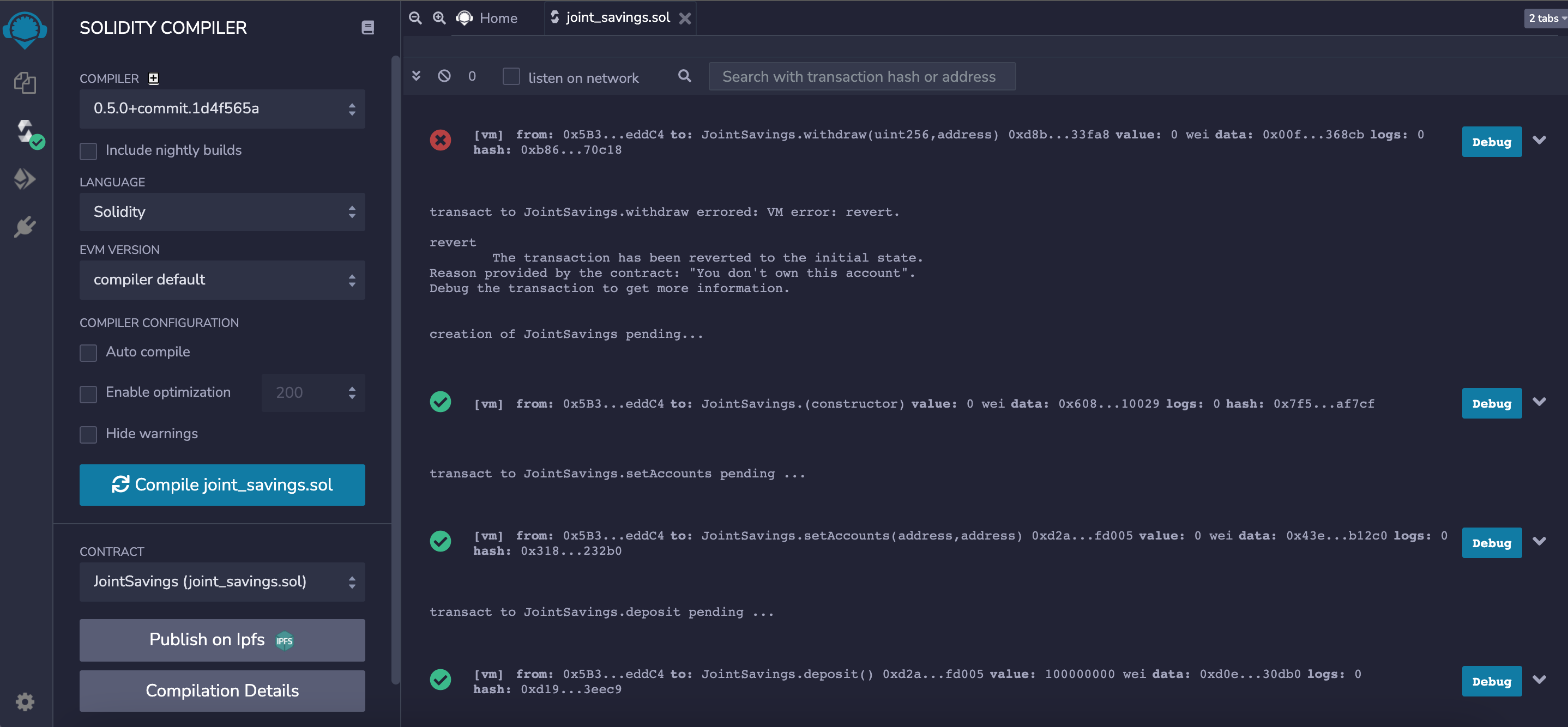Open the 2 tabs list dropdown

[1546, 18]
